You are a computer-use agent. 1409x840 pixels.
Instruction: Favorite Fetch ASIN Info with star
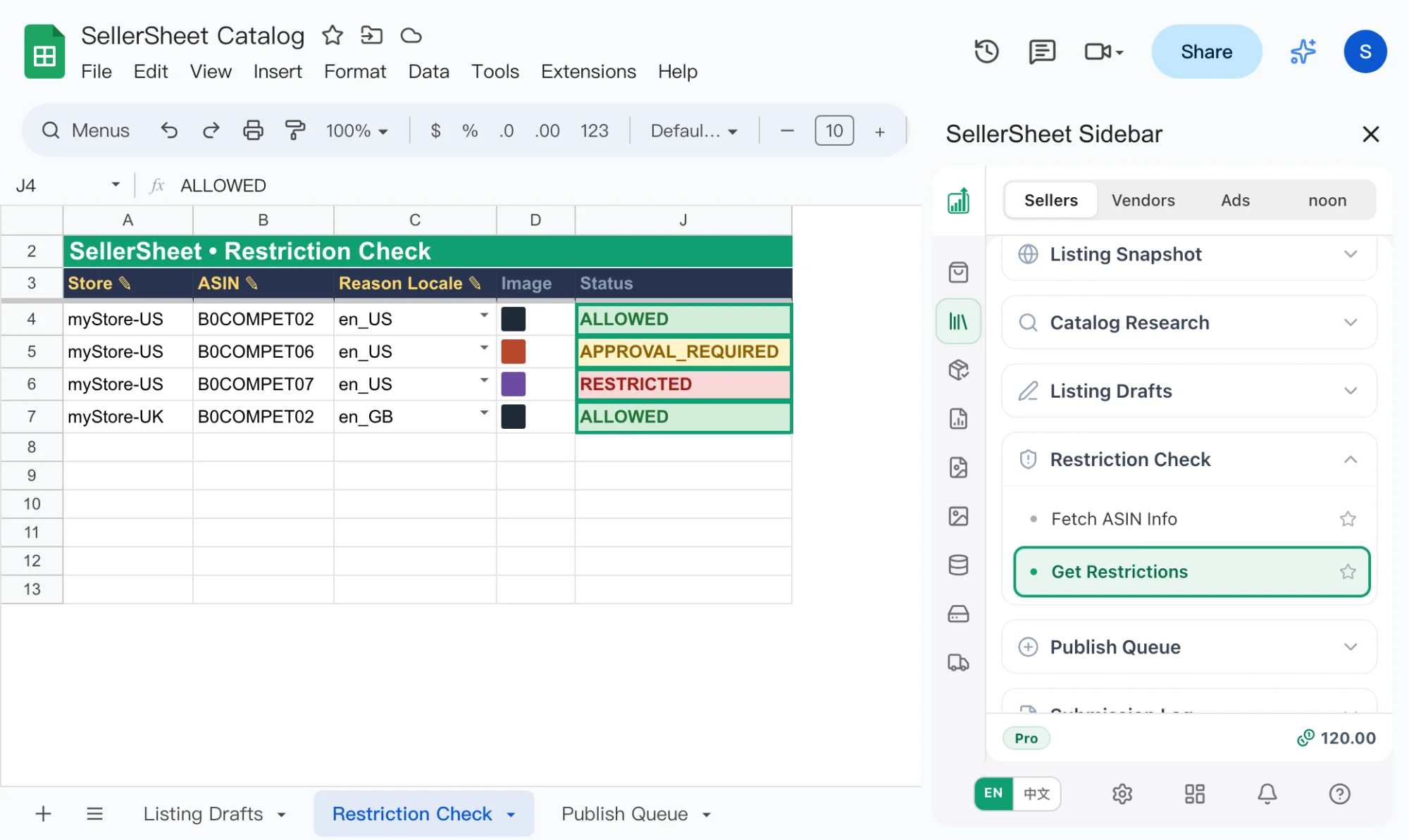[1348, 519]
